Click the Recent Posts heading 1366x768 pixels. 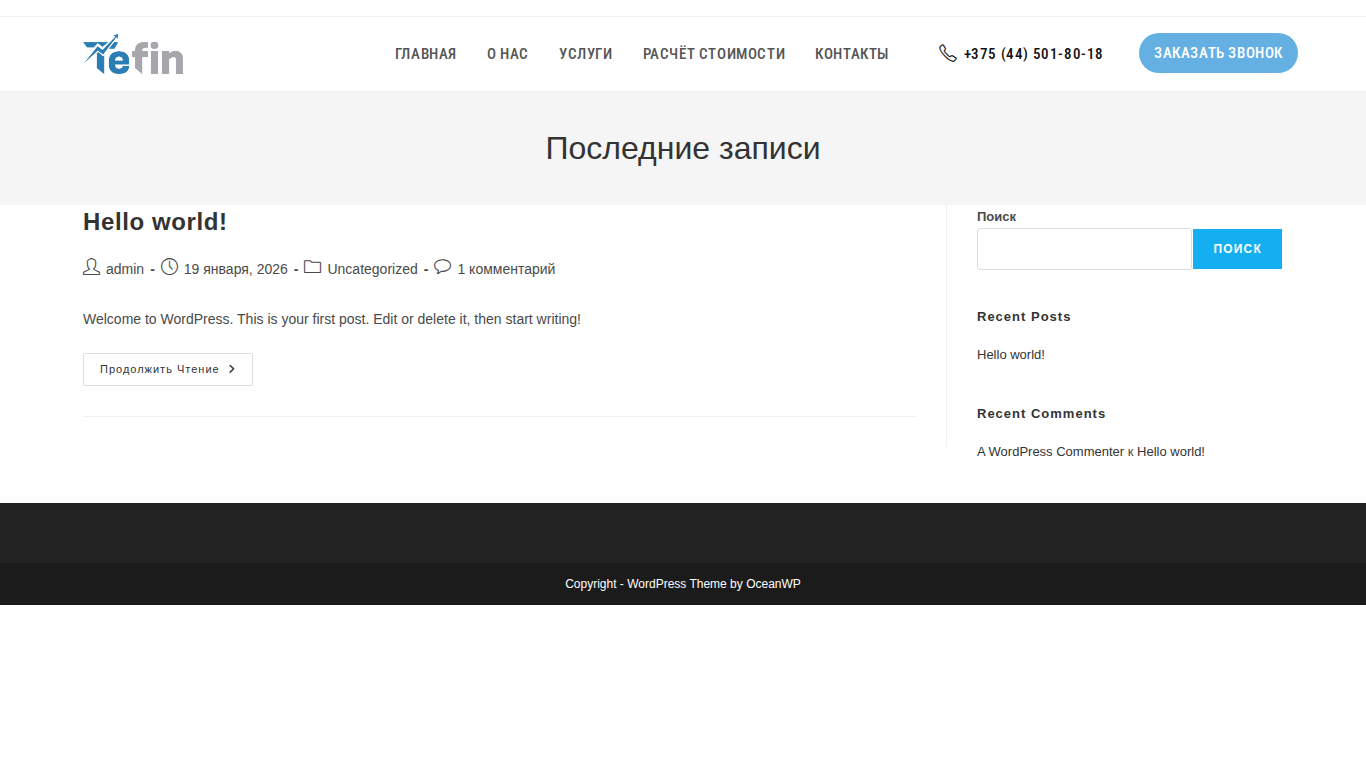pos(1024,317)
